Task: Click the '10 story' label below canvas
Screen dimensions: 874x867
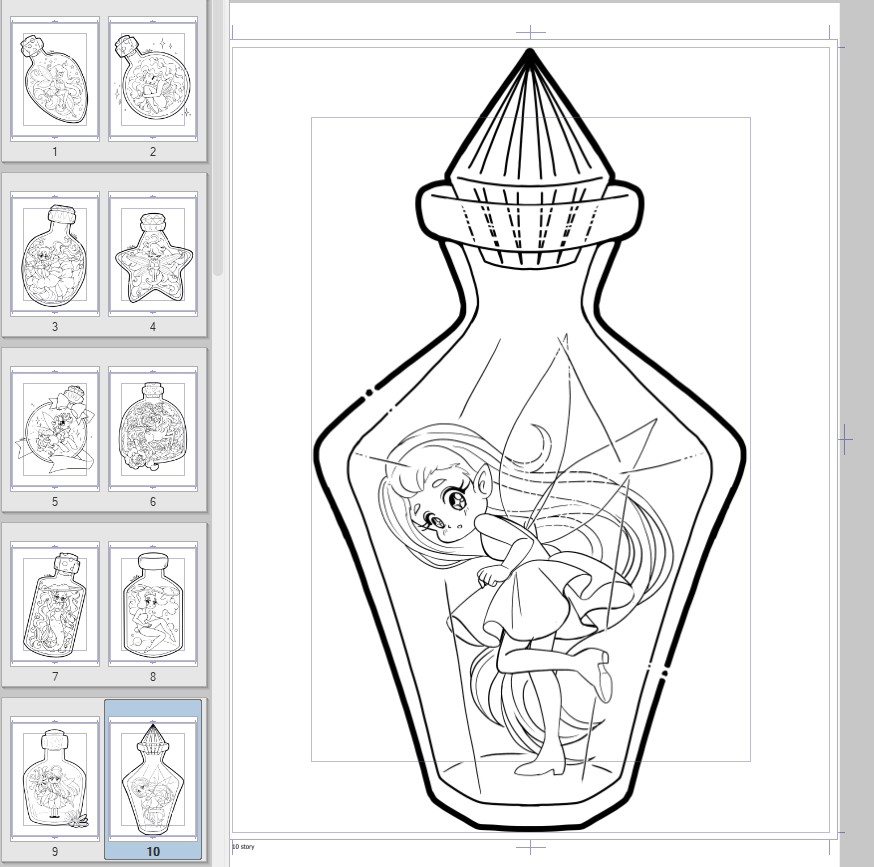Action: tap(244, 847)
